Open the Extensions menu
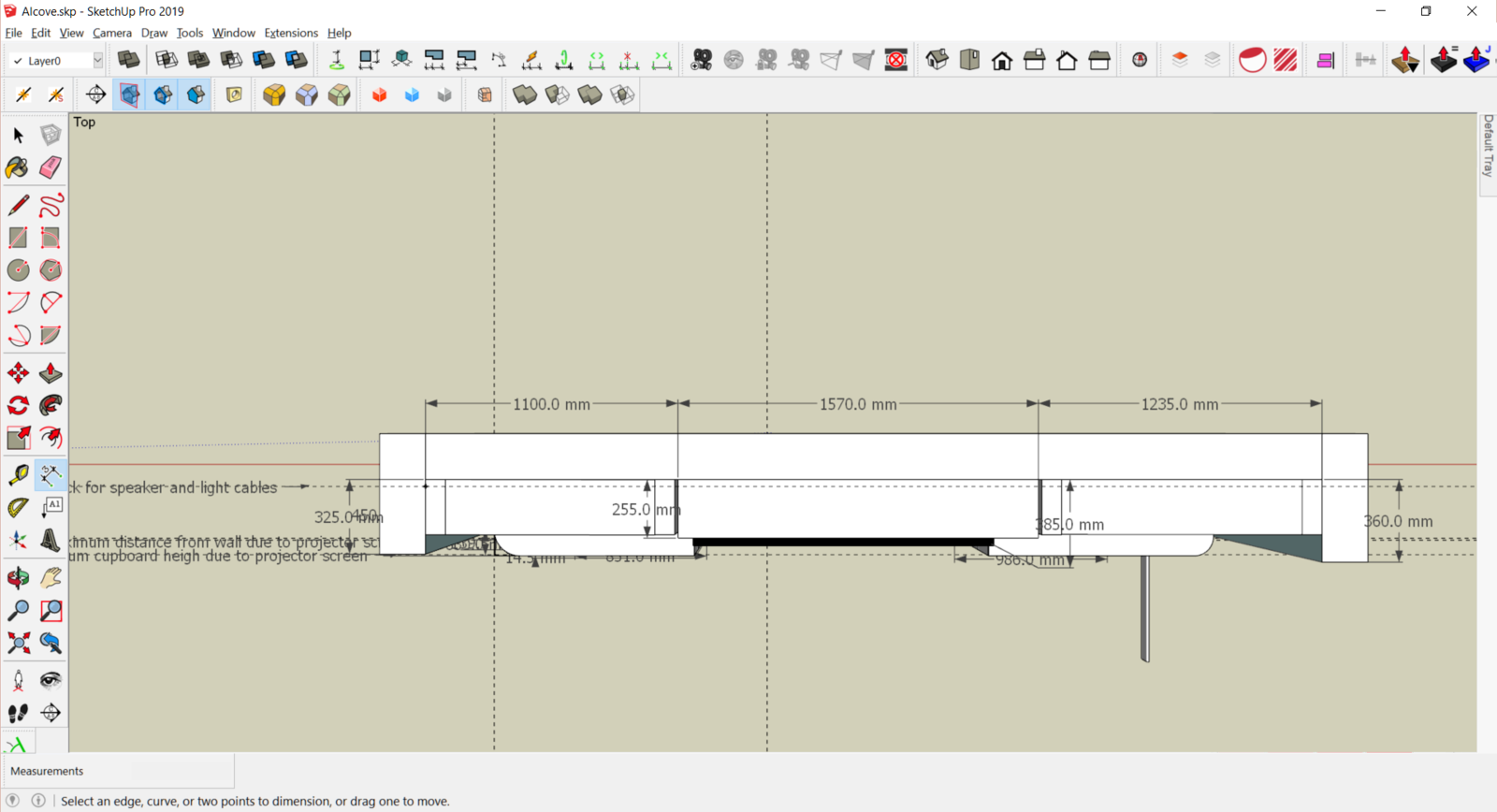 click(x=291, y=33)
